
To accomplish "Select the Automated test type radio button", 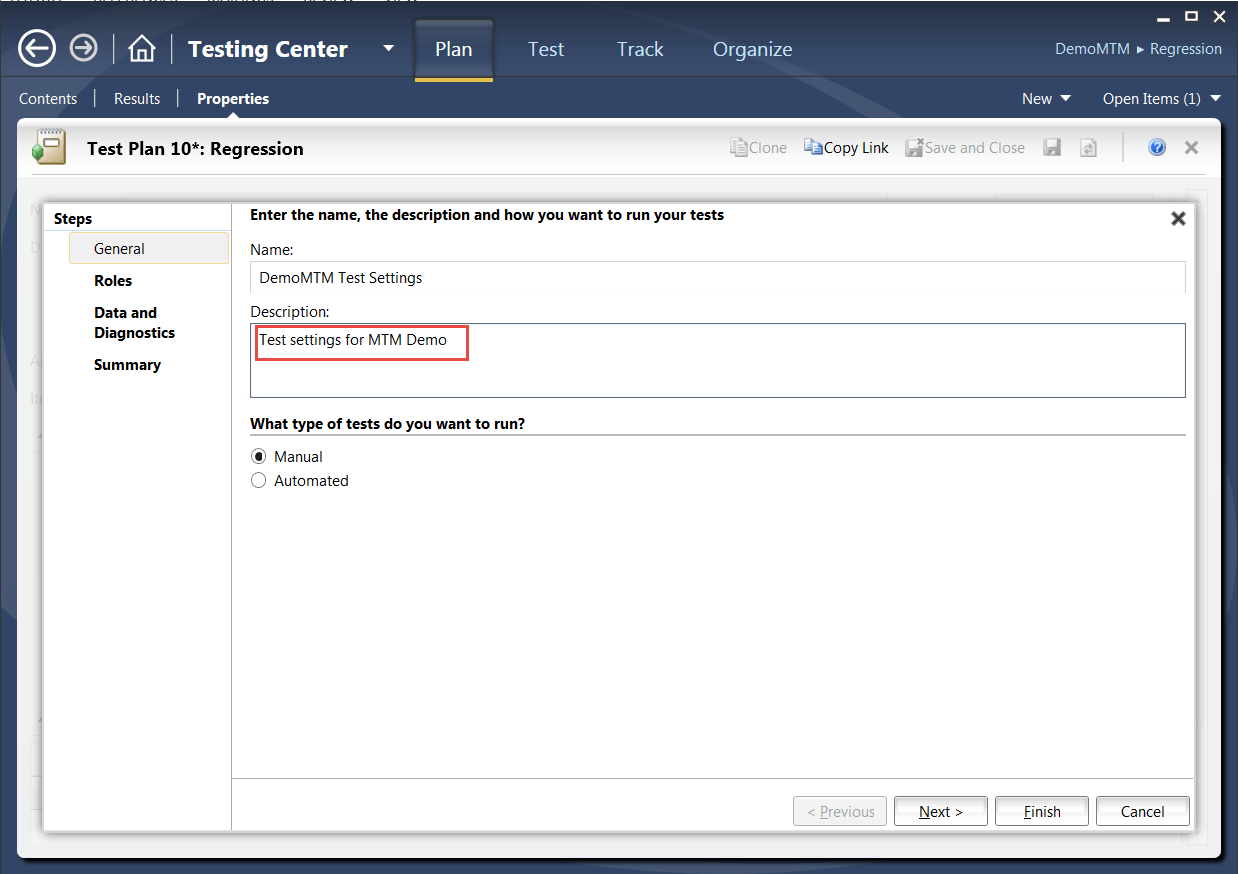I will (x=258, y=480).
